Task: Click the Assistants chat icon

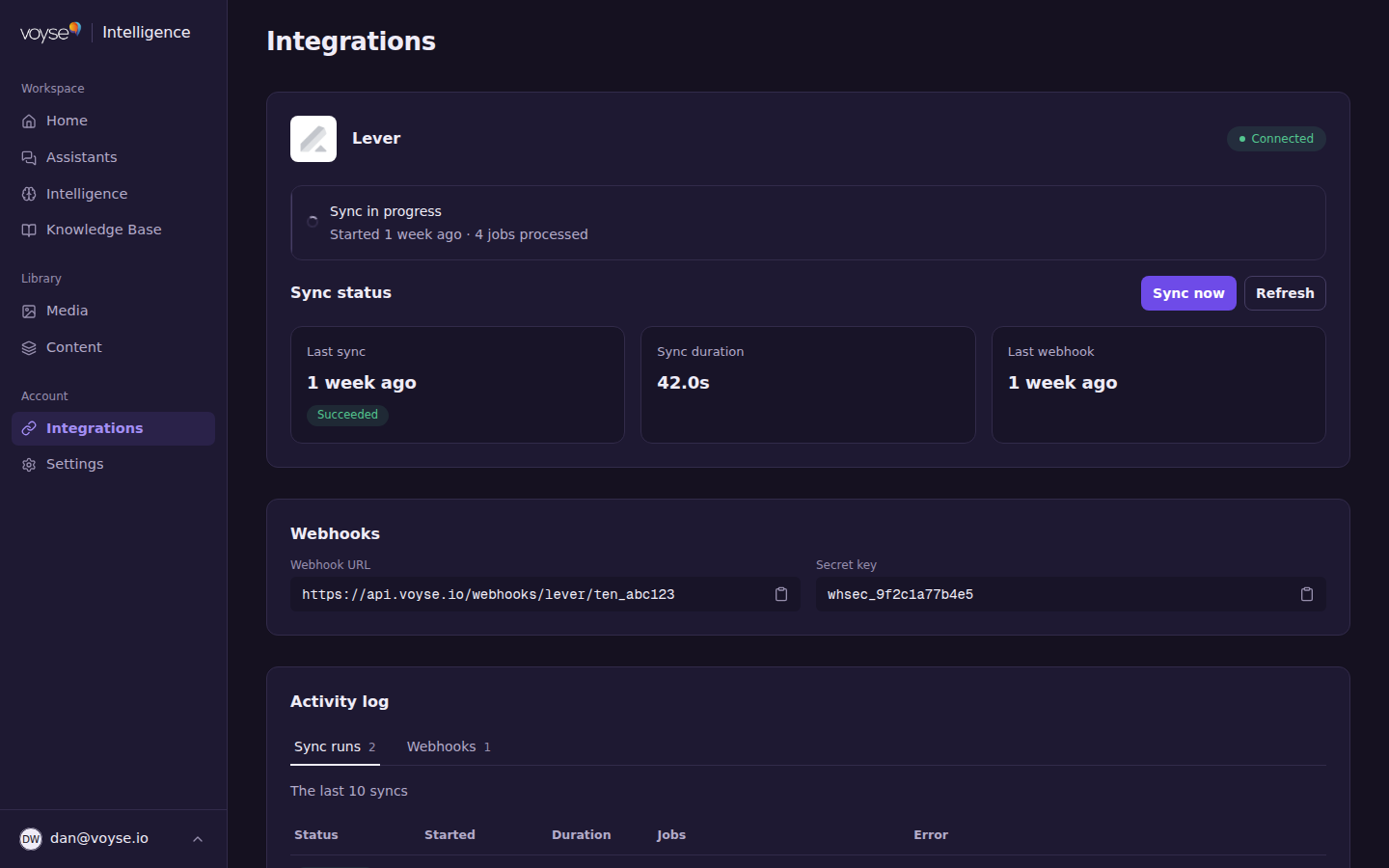Action: pos(29,158)
